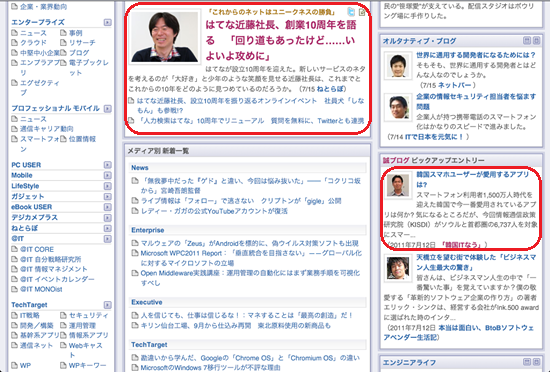This screenshot has width=550, height=372.
Task: Click the right header icon of オルタナティブ・ブログ panel
Action: tap(536, 41)
